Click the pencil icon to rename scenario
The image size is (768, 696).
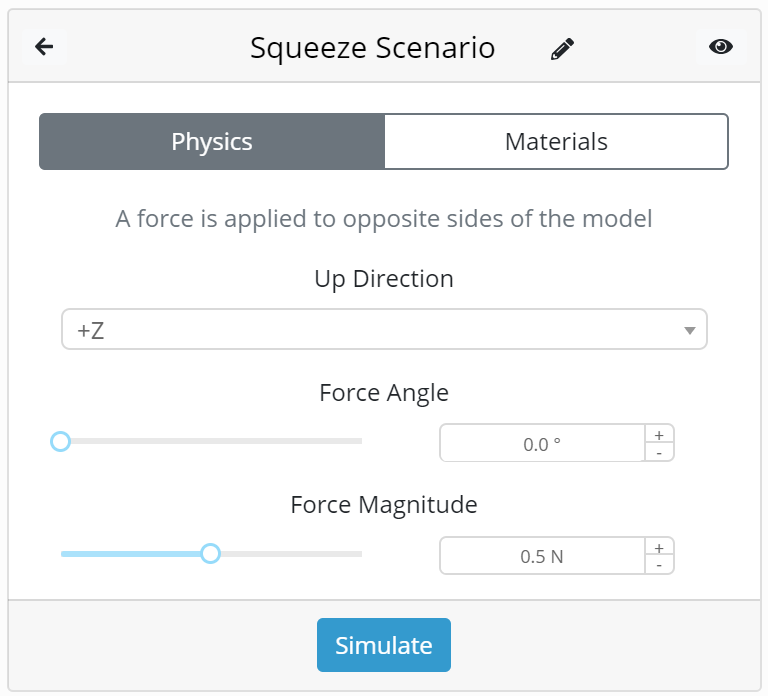coord(562,48)
